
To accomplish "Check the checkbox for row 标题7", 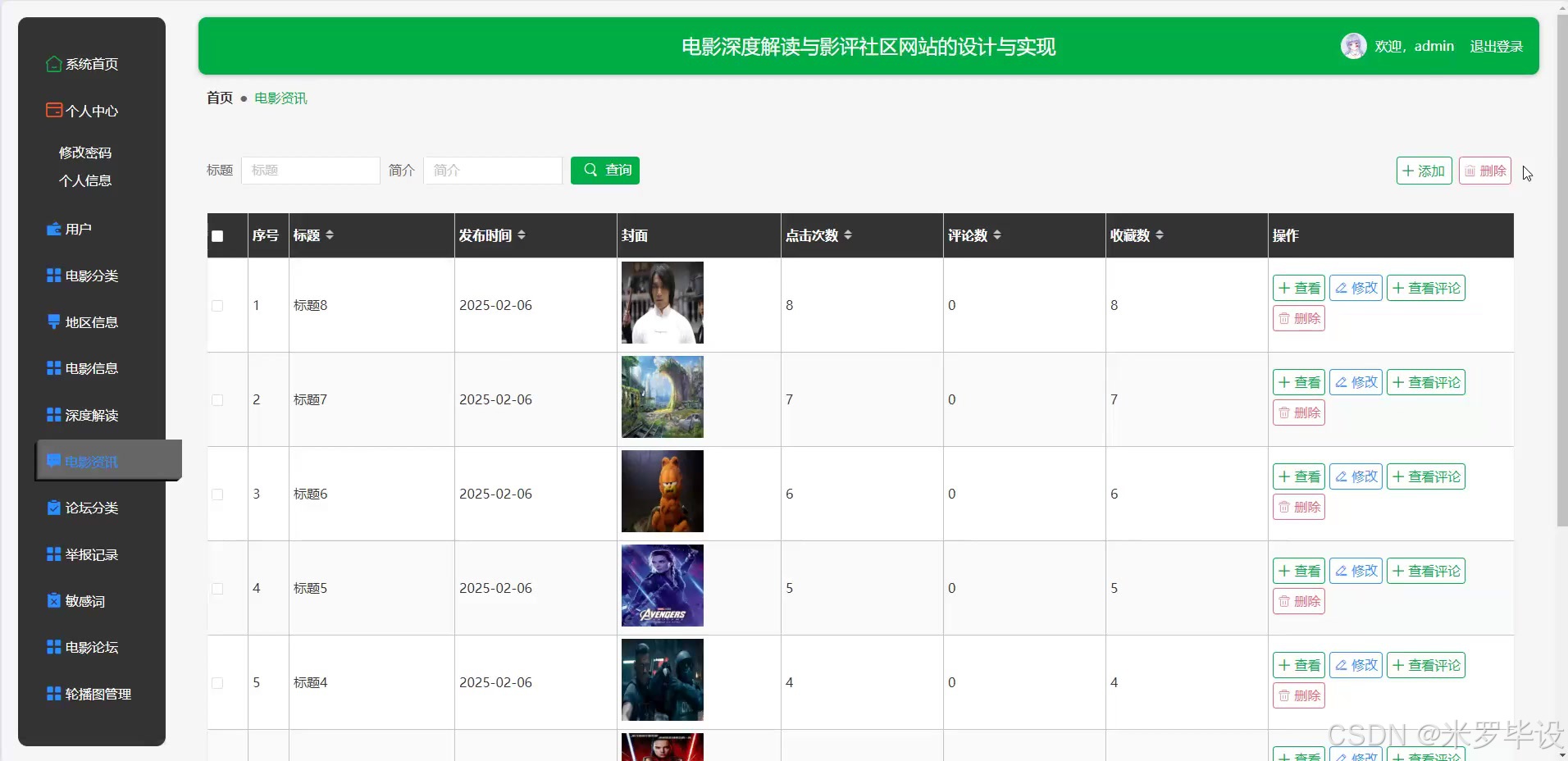I will [x=217, y=400].
